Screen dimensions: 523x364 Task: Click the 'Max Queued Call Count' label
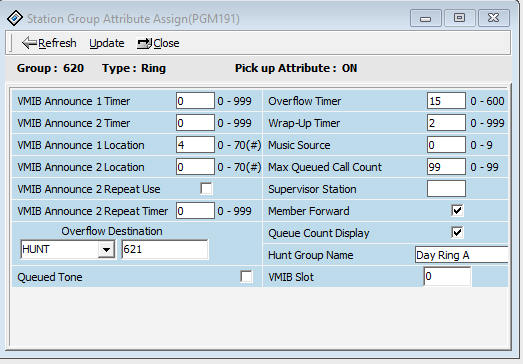(x=325, y=167)
